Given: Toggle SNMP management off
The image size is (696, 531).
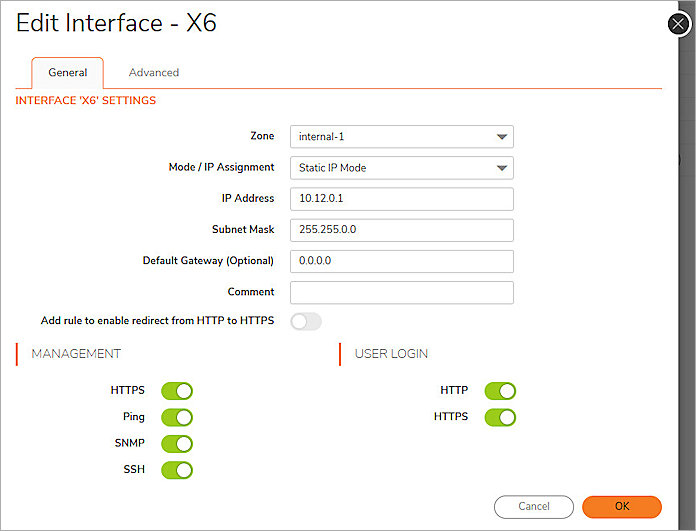Looking at the screenshot, I should [x=177, y=443].
